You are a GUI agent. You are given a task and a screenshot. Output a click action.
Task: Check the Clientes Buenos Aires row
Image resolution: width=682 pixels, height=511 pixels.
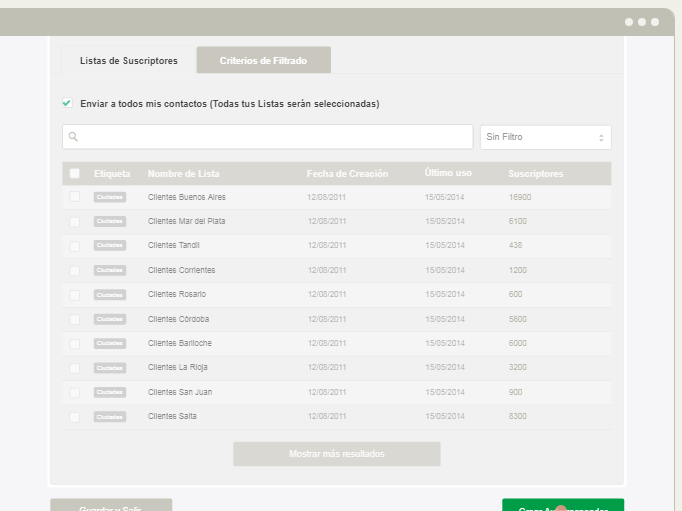point(75,197)
